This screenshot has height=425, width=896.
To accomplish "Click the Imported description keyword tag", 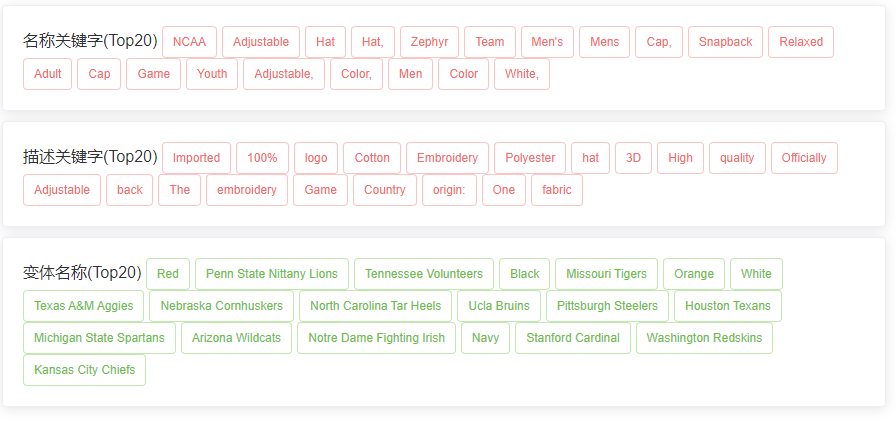I will pos(196,158).
